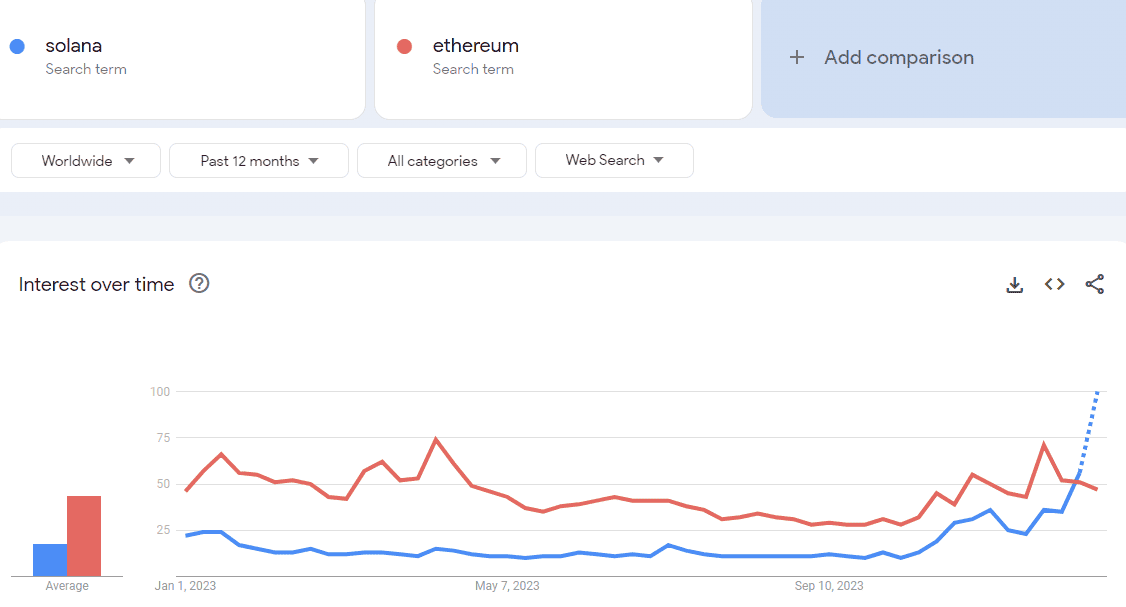Expand the Past 12 months dropdown
The height and width of the screenshot is (607, 1126).
click(x=259, y=161)
